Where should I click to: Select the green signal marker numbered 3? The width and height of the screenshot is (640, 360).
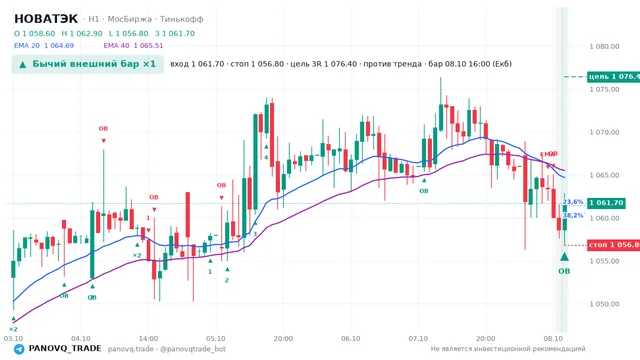tap(255, 229)
